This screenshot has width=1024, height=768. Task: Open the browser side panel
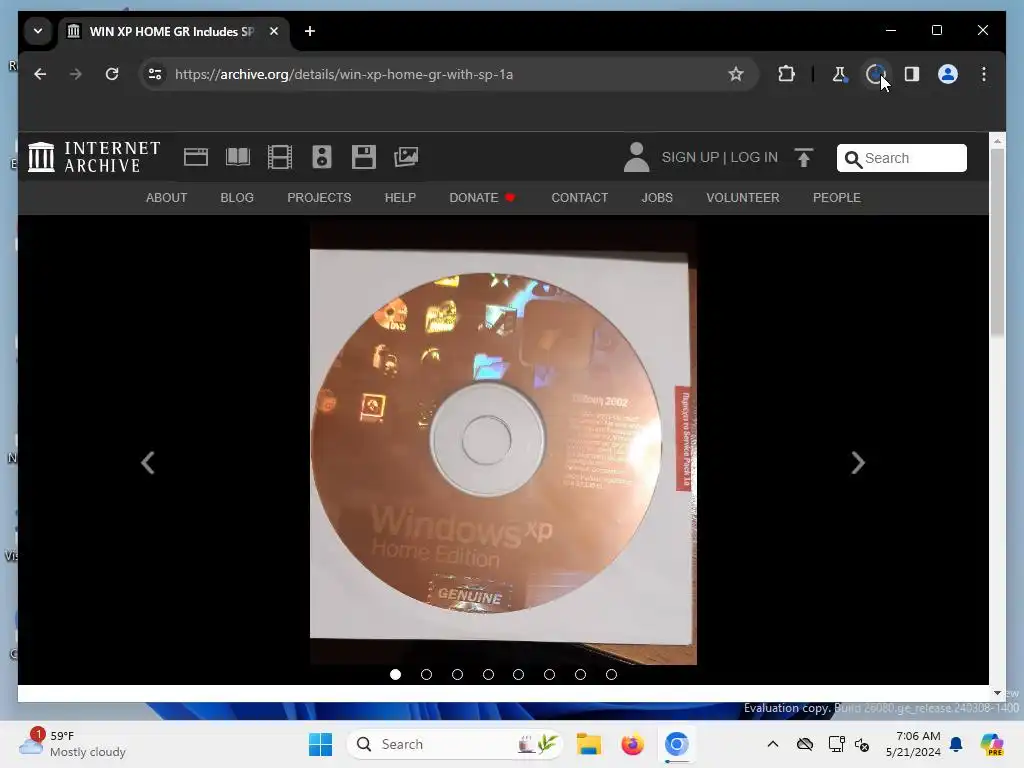point(912,74)
